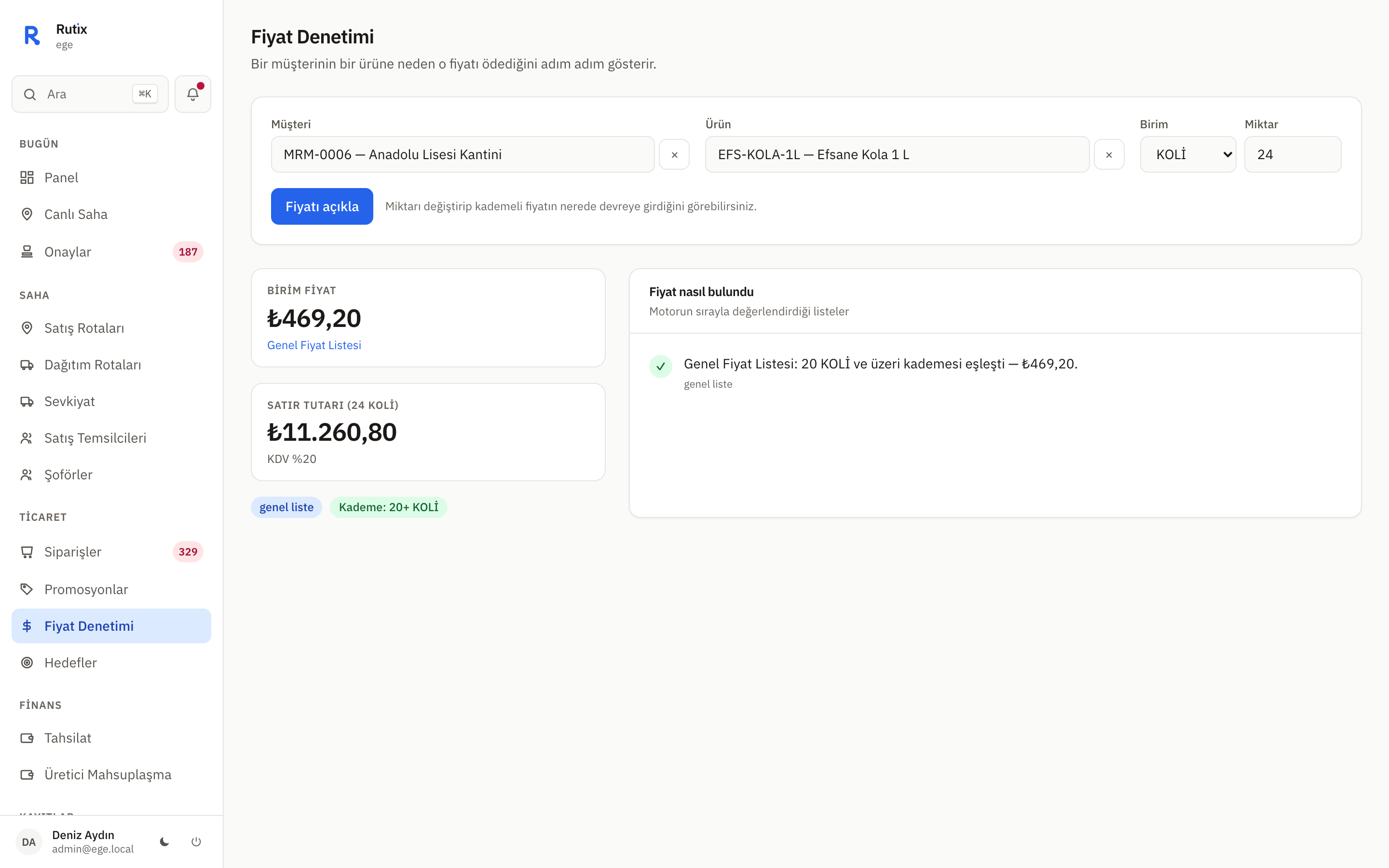Click the 329 badge on Siparişler
Image resolution: width=1389 pixels, height=868 pixels.
click(188, 552)
